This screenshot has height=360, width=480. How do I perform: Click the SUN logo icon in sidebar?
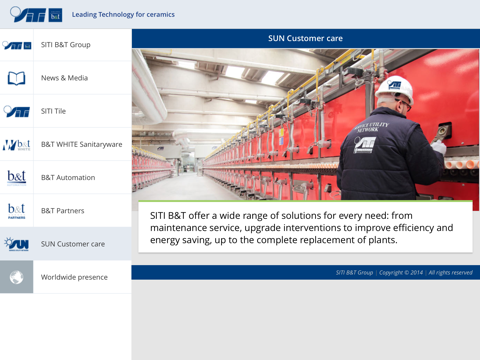[17, 244]
